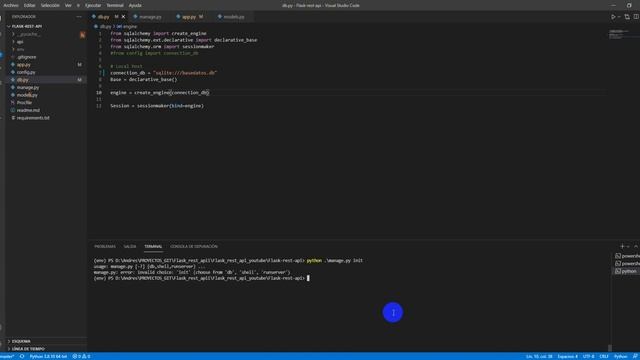Open readme.md in the explorer tree
640x360 pixels.
coord(28,110)
